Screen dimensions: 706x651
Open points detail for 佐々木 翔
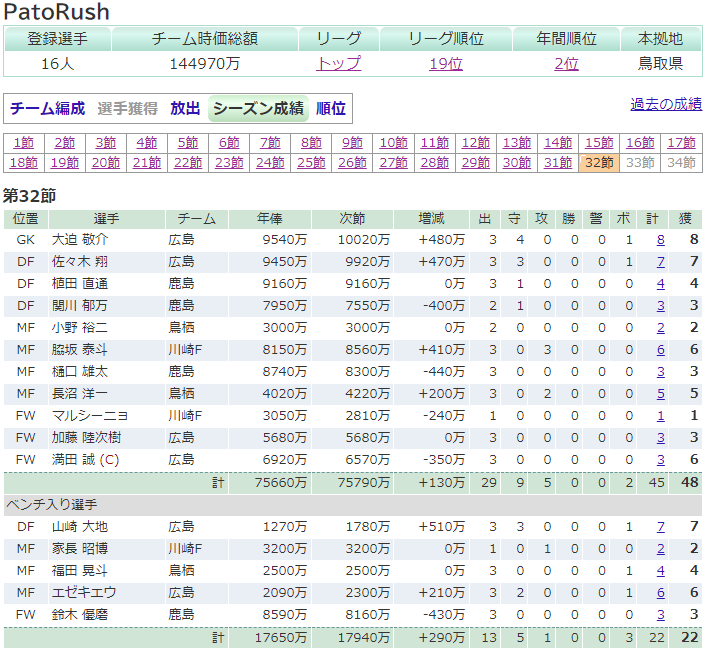[x=661, y=262]
